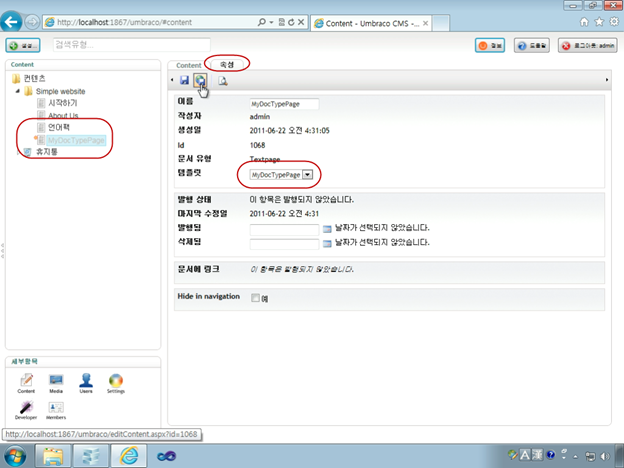Stop loading via address bar X
The image size is (624, 468).
coord(301,22)
